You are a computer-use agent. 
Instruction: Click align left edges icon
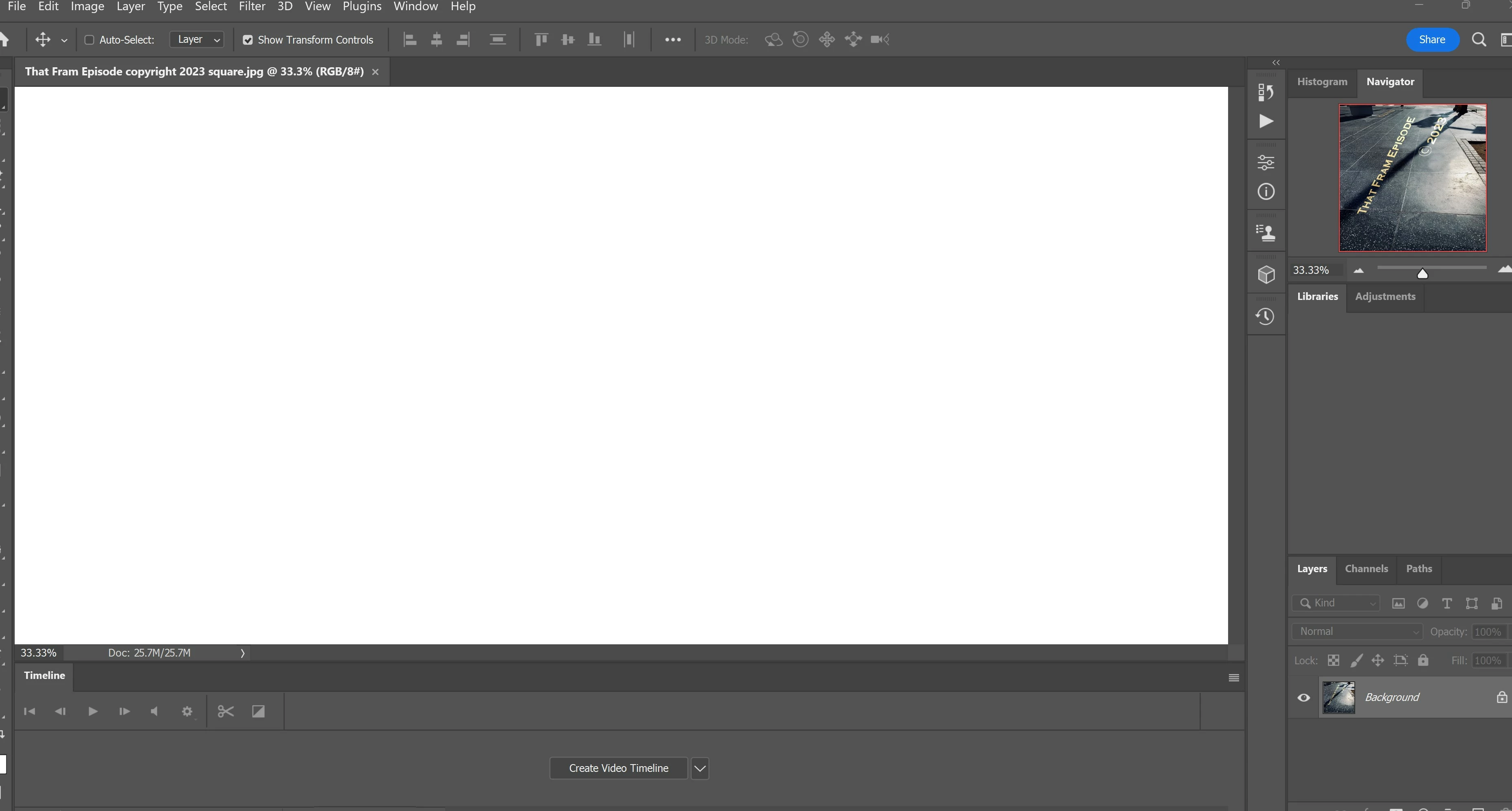pyautogui.click(x=410, y=40)
